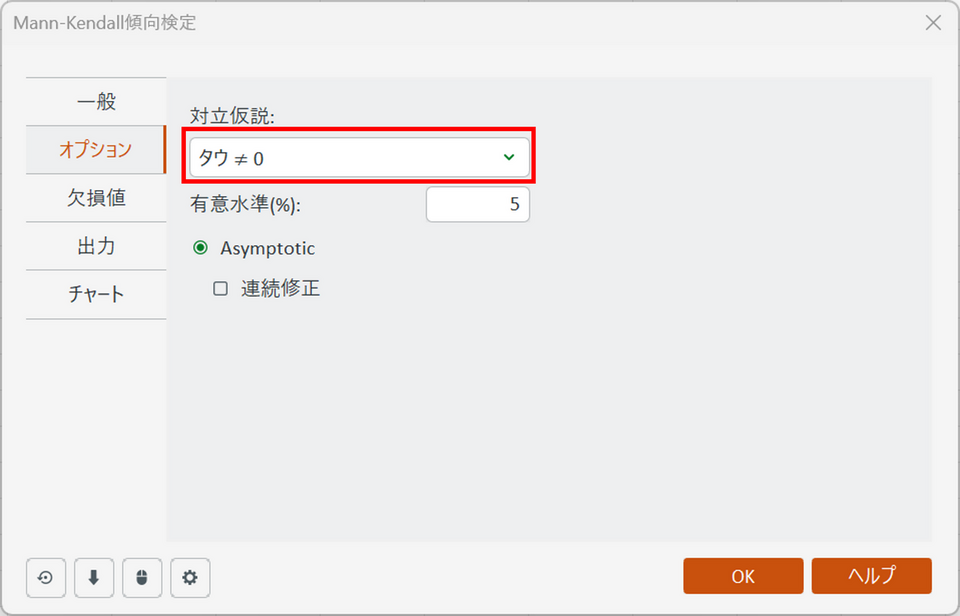Click the 対立仮説 label text
The width and height of the screenshot is (960, 616).
(232, 116)
